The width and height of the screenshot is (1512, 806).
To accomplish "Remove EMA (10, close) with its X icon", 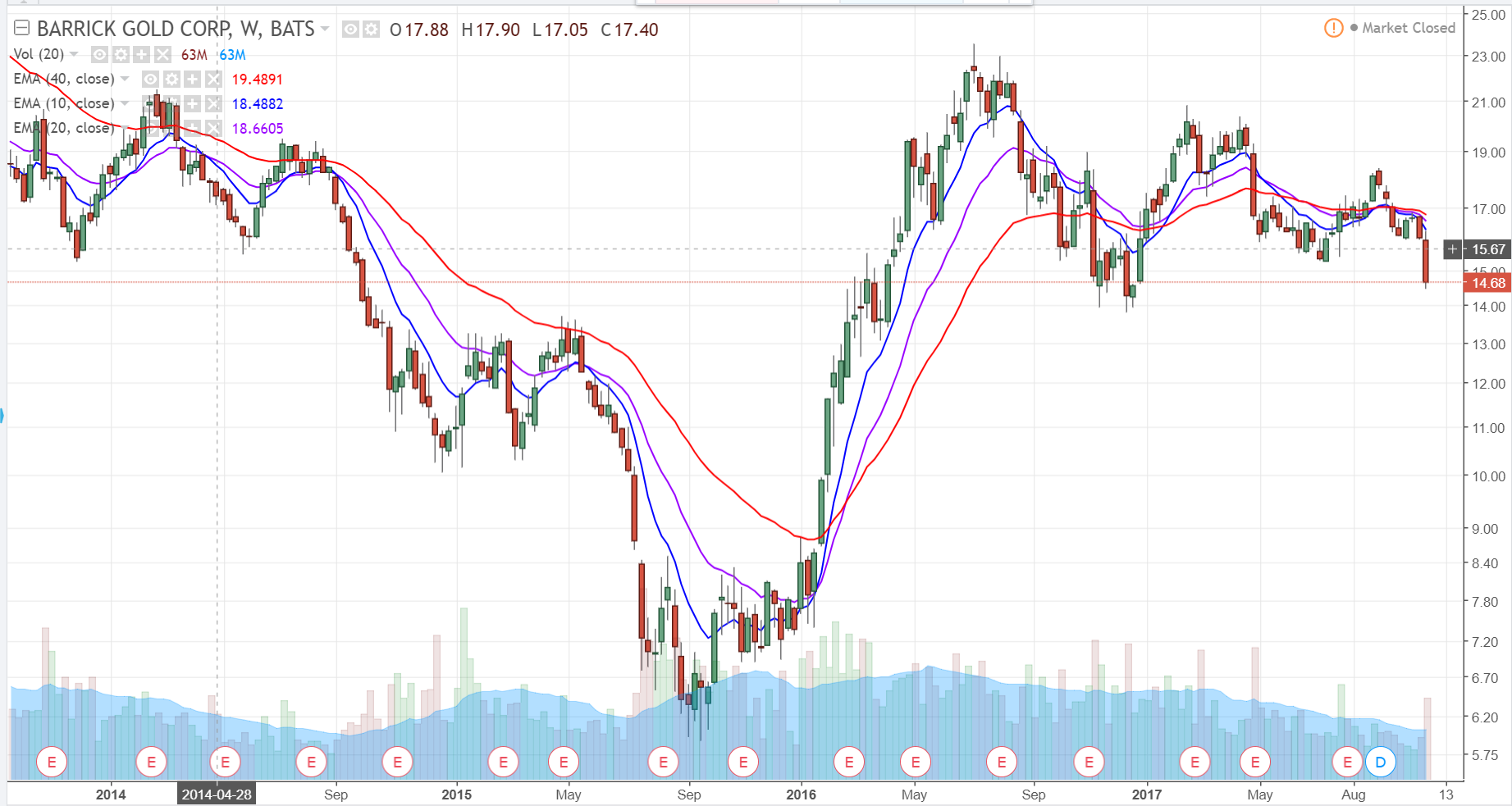I will [x=213, y=104].
